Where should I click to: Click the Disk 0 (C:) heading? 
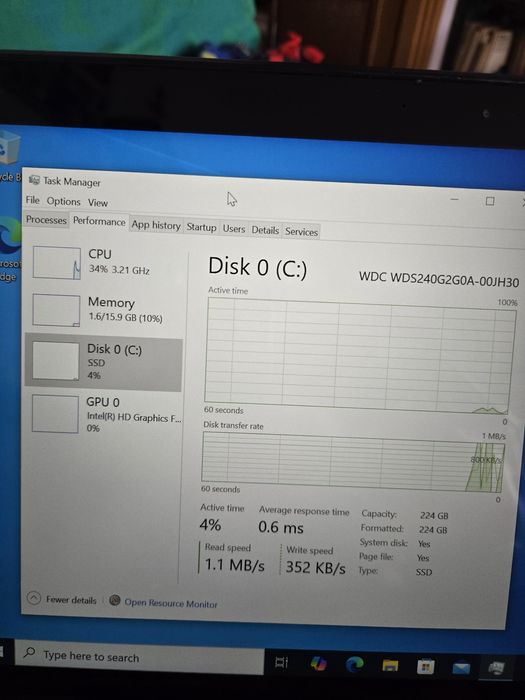(258, 267)
